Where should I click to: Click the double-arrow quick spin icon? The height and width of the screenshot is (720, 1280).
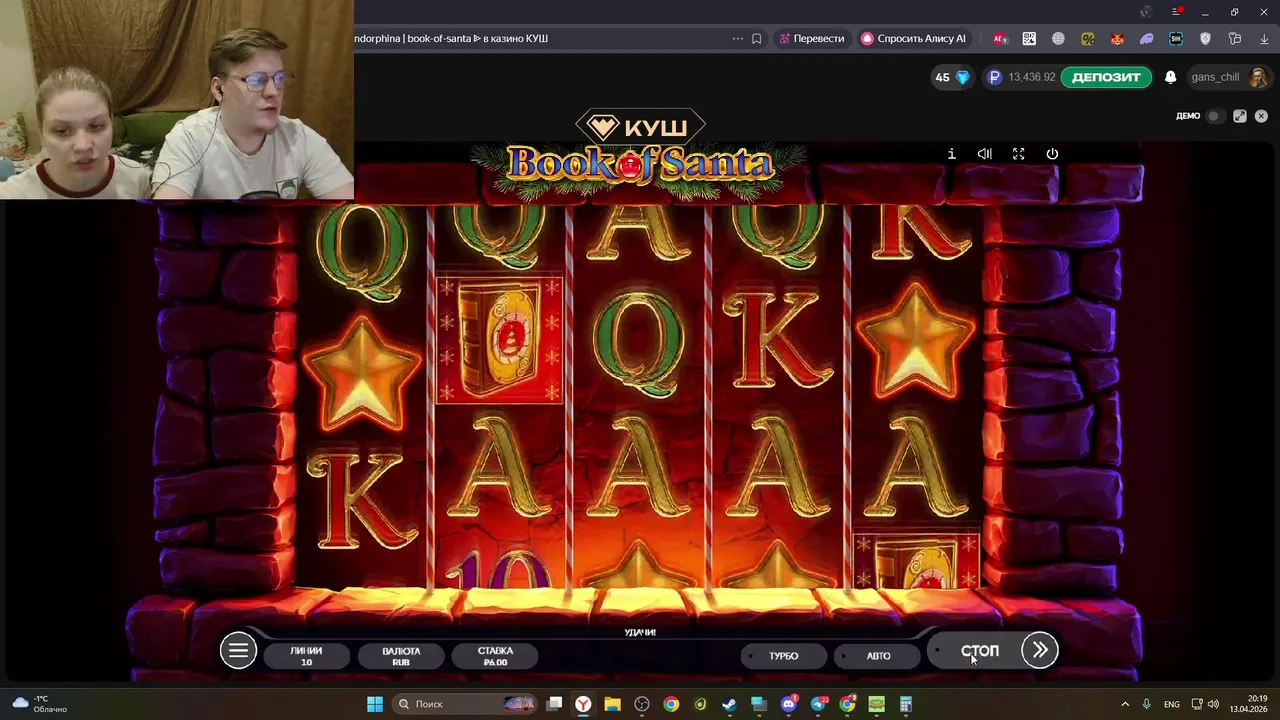click(x=1040, y=650)
